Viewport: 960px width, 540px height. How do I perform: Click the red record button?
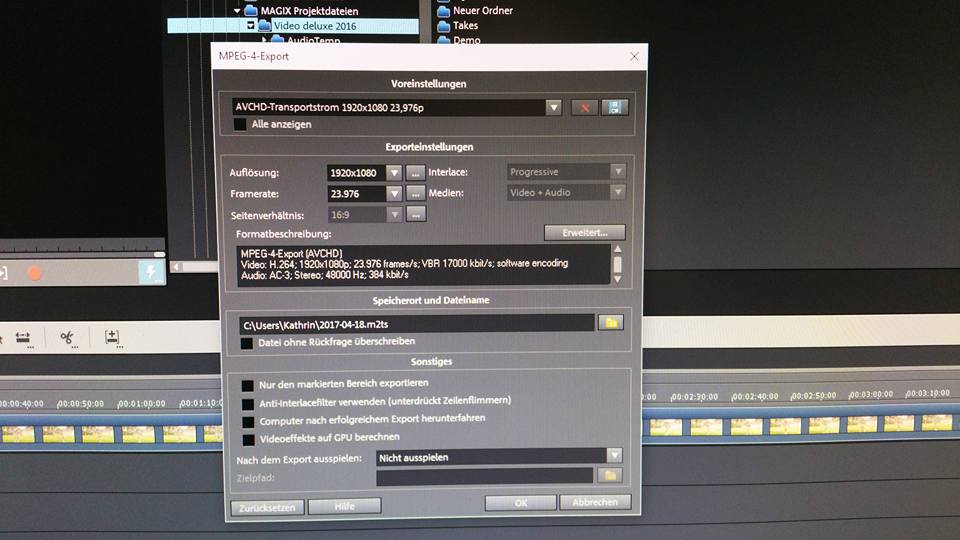(35, 272)
